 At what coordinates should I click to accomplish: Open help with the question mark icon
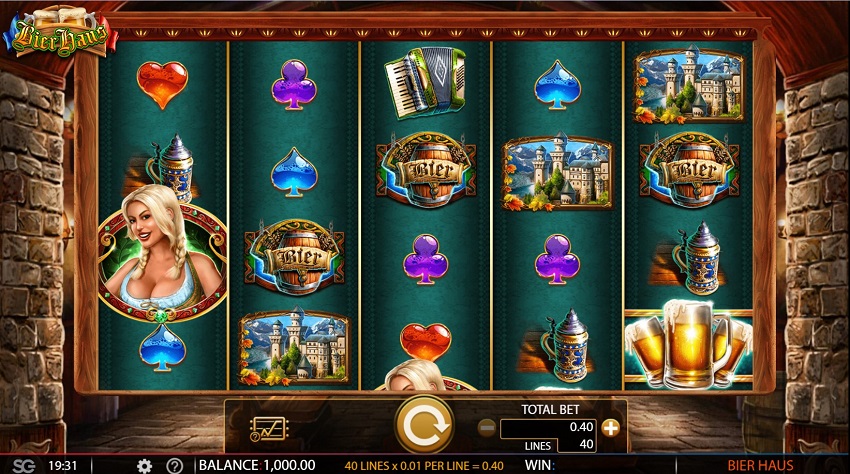(x=175, y=466)
